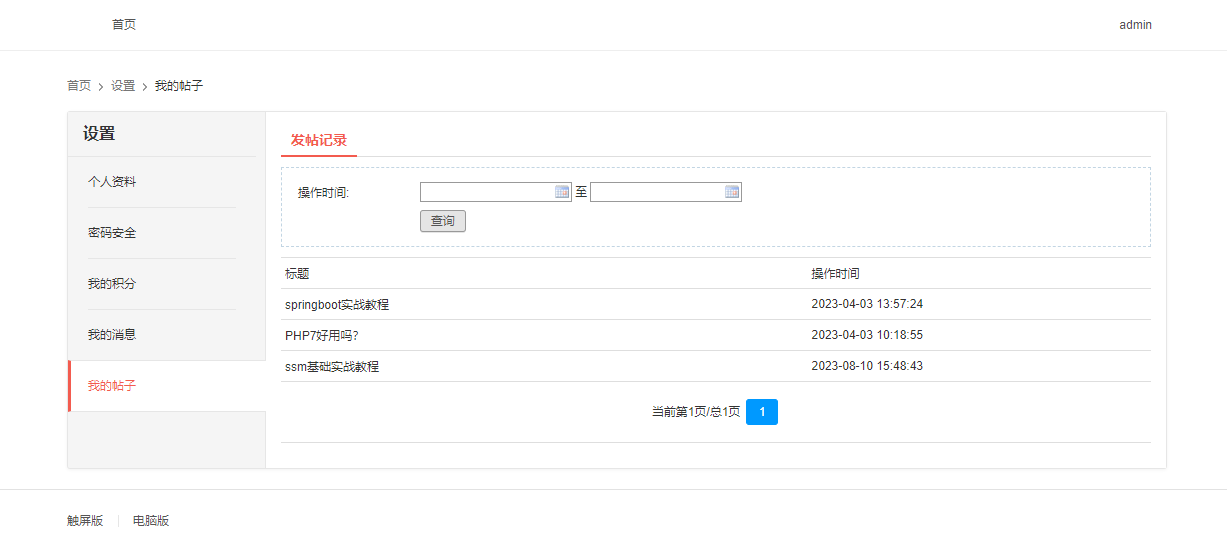Open post springboot实战教程
This screenshot has height=552, width=1227.
point(337,304)
